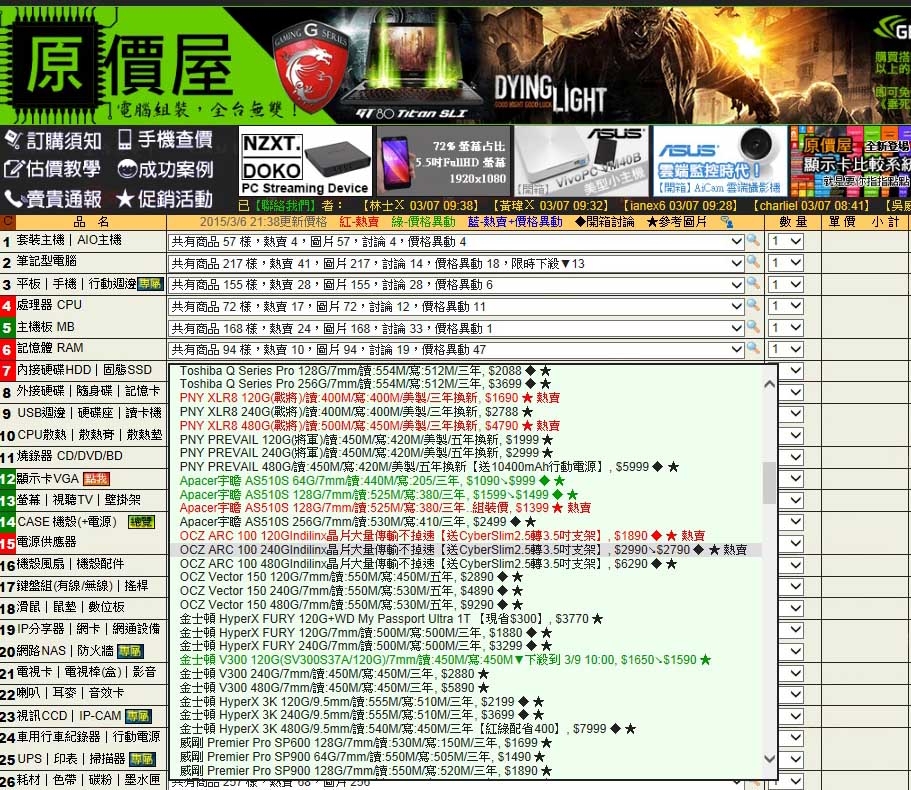Screen dimensions: 911x790
Task: Open the 訂購須知 ordering notice link
Action: [x=53, y=141]
